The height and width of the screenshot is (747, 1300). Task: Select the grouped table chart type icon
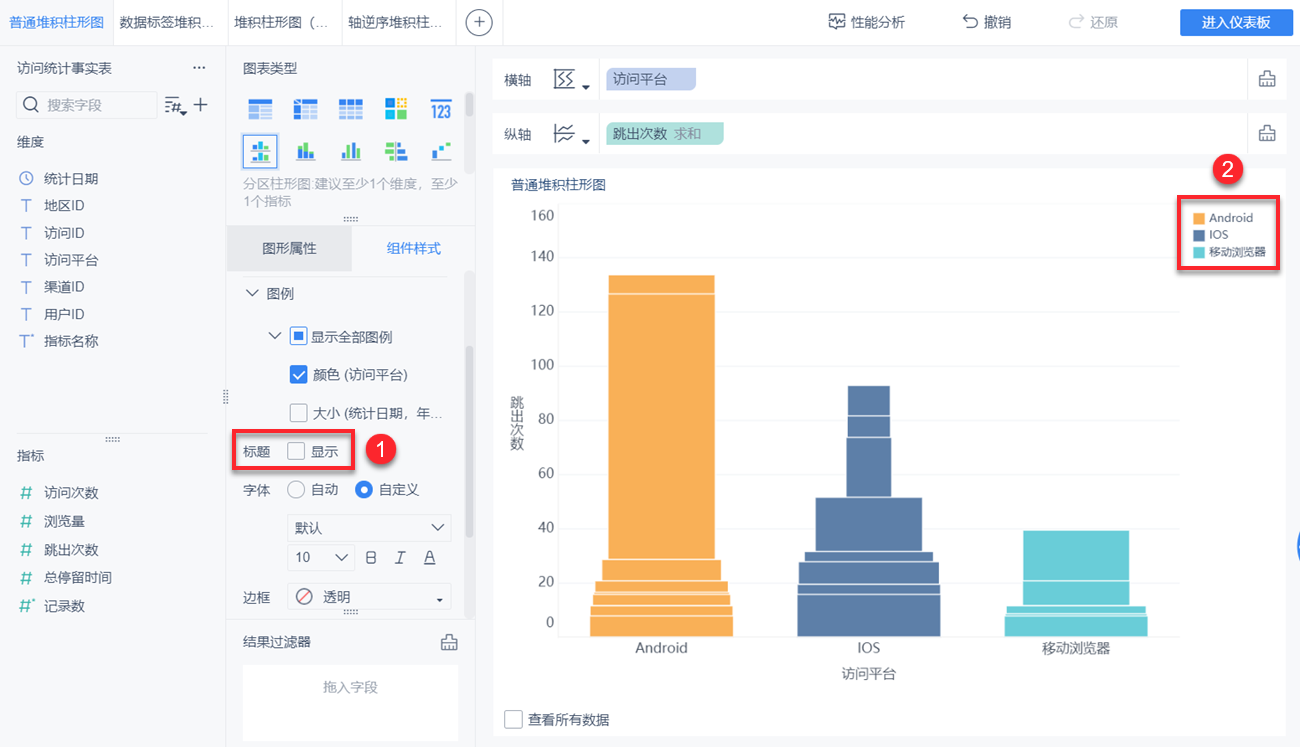click(x=260, y=109)
